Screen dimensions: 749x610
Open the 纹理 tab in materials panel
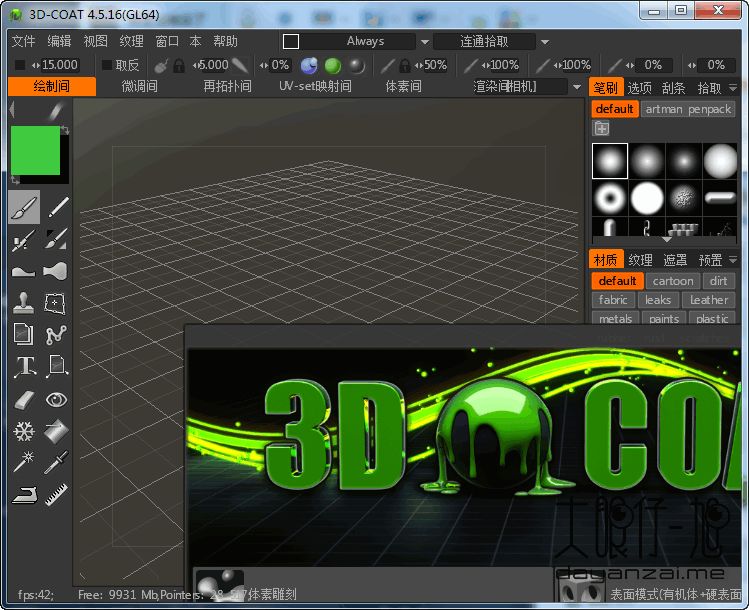coord(640,259)
